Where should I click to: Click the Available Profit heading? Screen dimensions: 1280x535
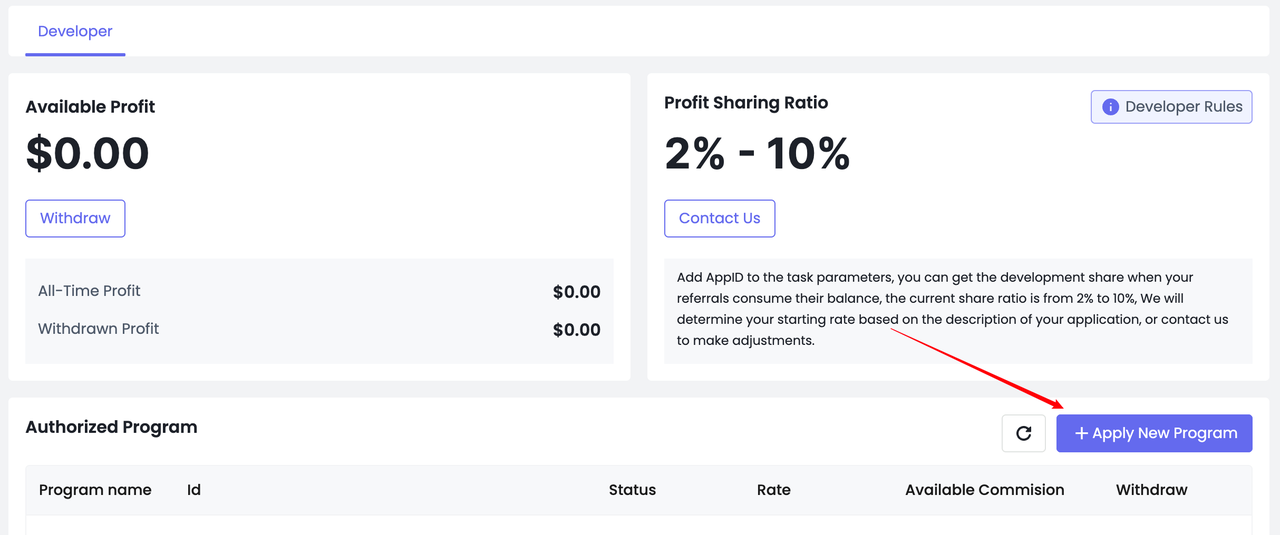pos(90,107)
